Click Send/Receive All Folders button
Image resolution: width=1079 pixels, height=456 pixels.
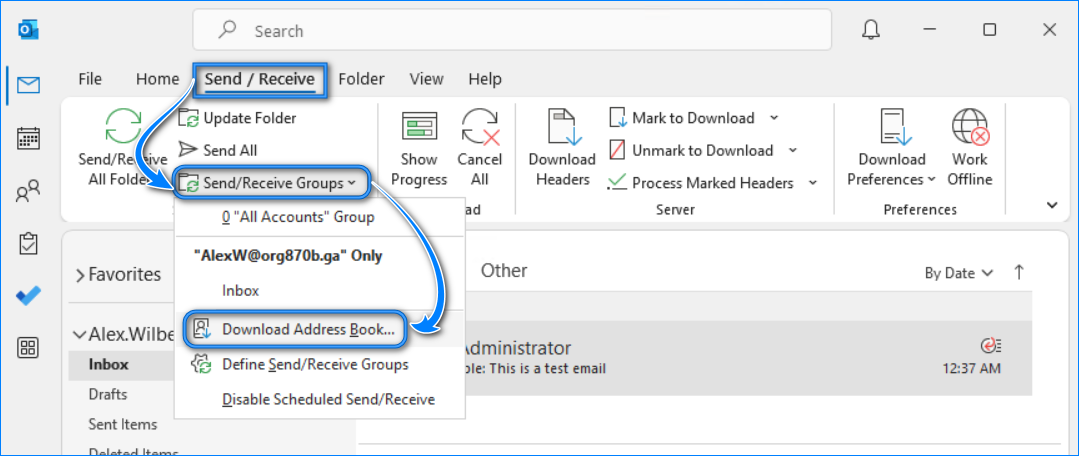pyautogui.click(x=121, y=146)
